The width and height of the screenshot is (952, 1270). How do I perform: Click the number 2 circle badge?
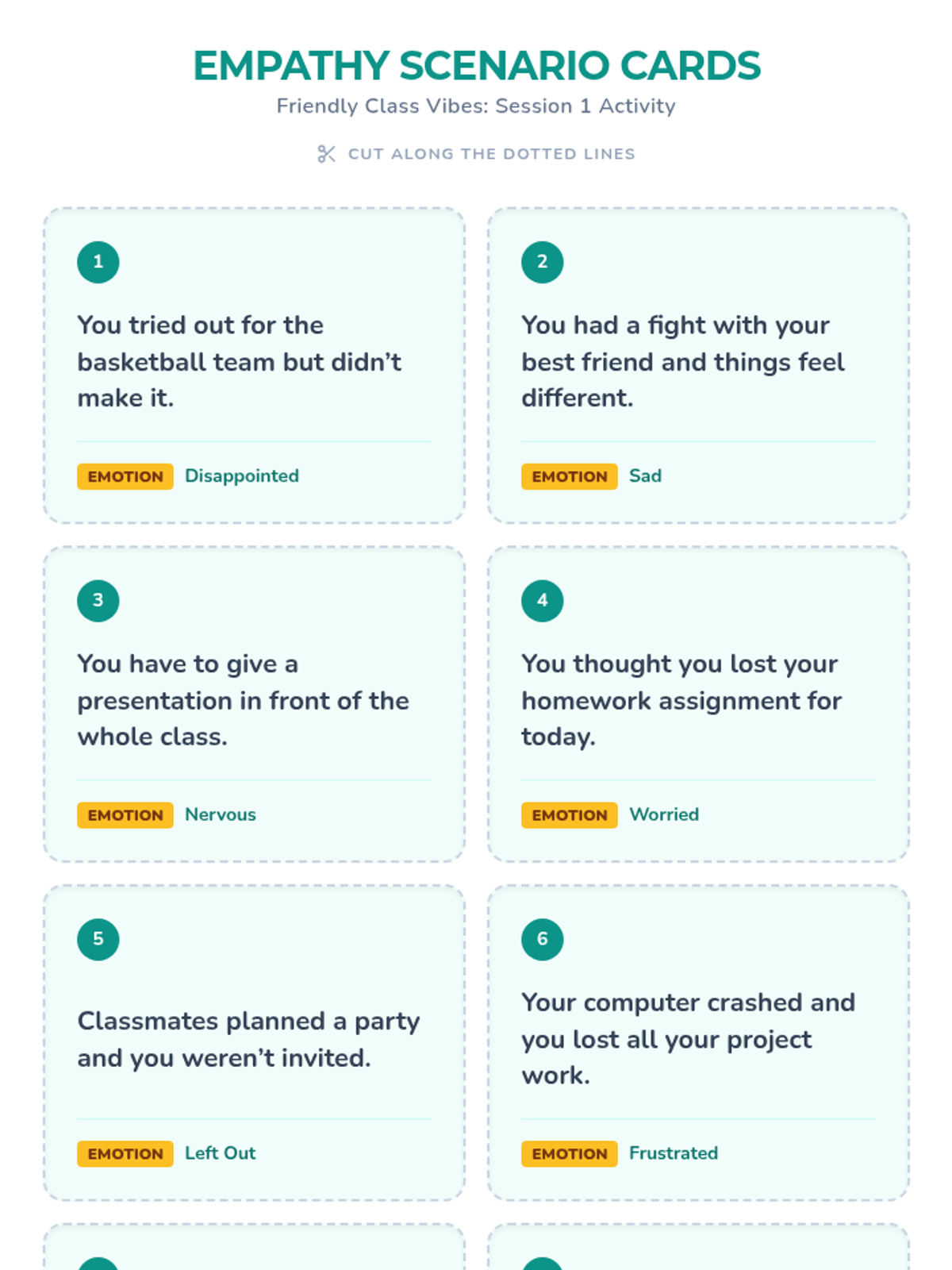click(543, 262)
